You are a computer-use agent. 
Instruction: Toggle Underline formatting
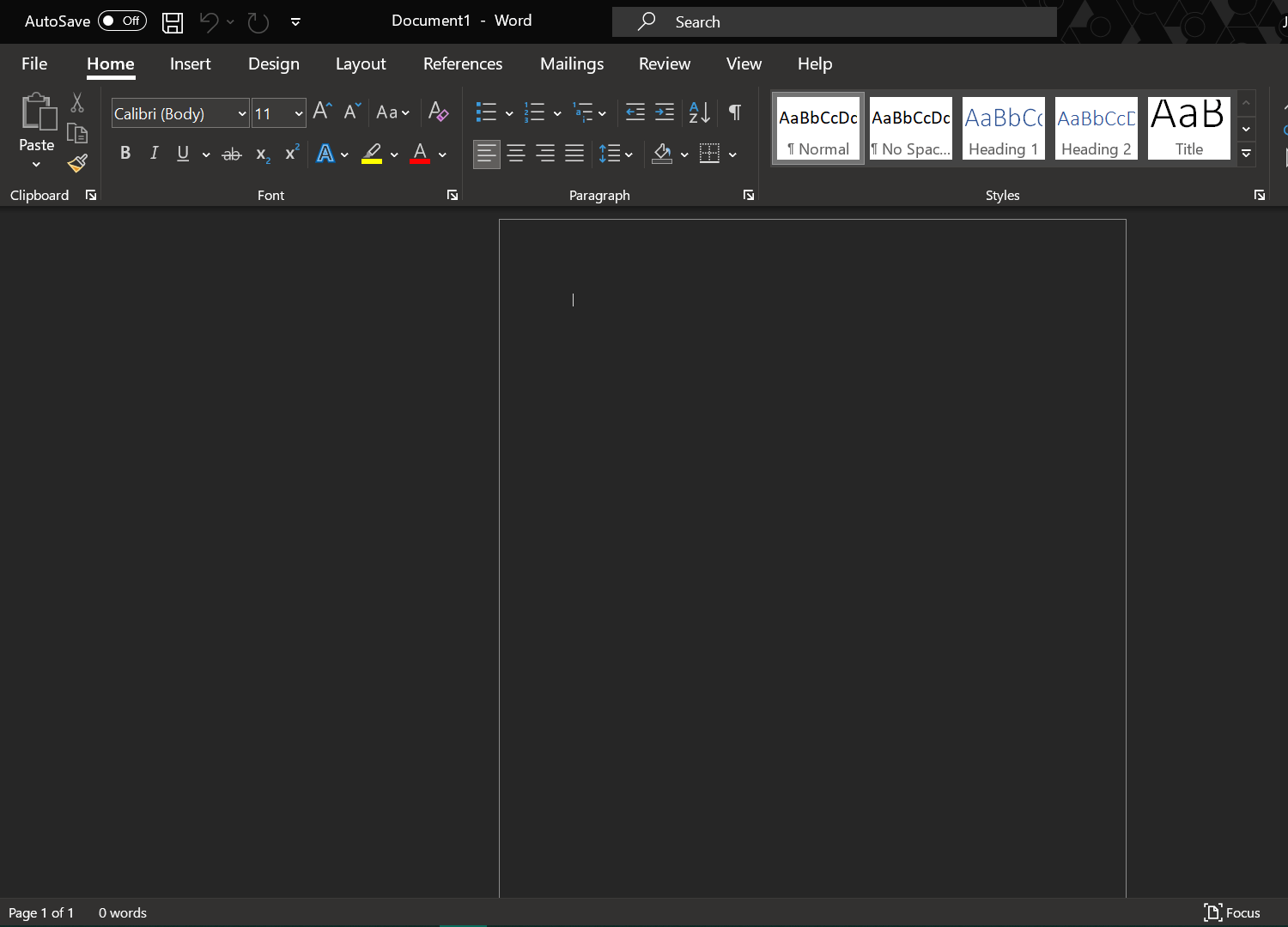tap(183, 154)
